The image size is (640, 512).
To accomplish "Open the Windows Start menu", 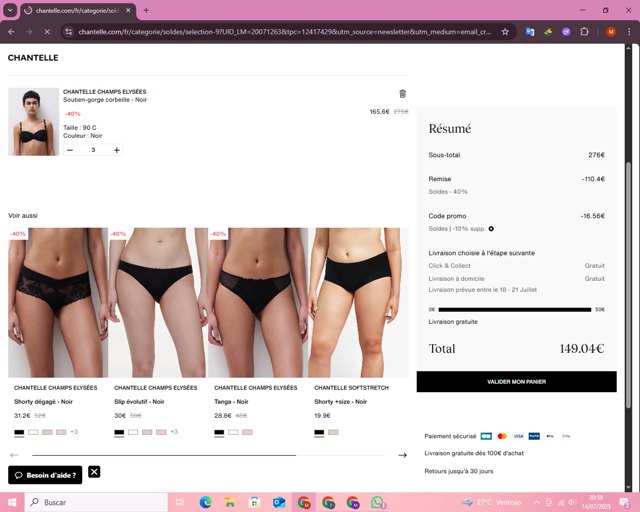I will (x=12, y=502).
